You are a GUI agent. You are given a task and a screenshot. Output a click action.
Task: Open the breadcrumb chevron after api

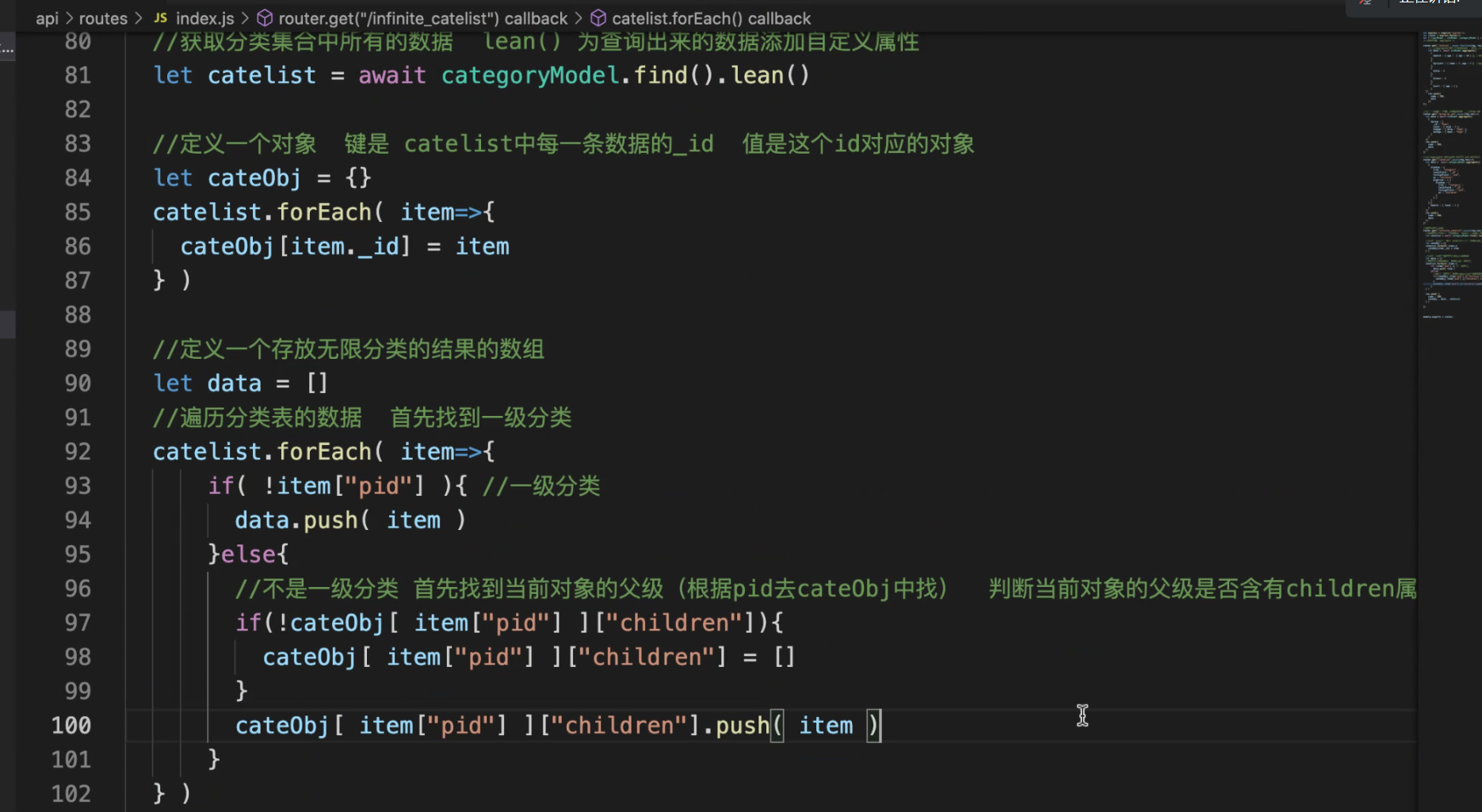(67, 17)
